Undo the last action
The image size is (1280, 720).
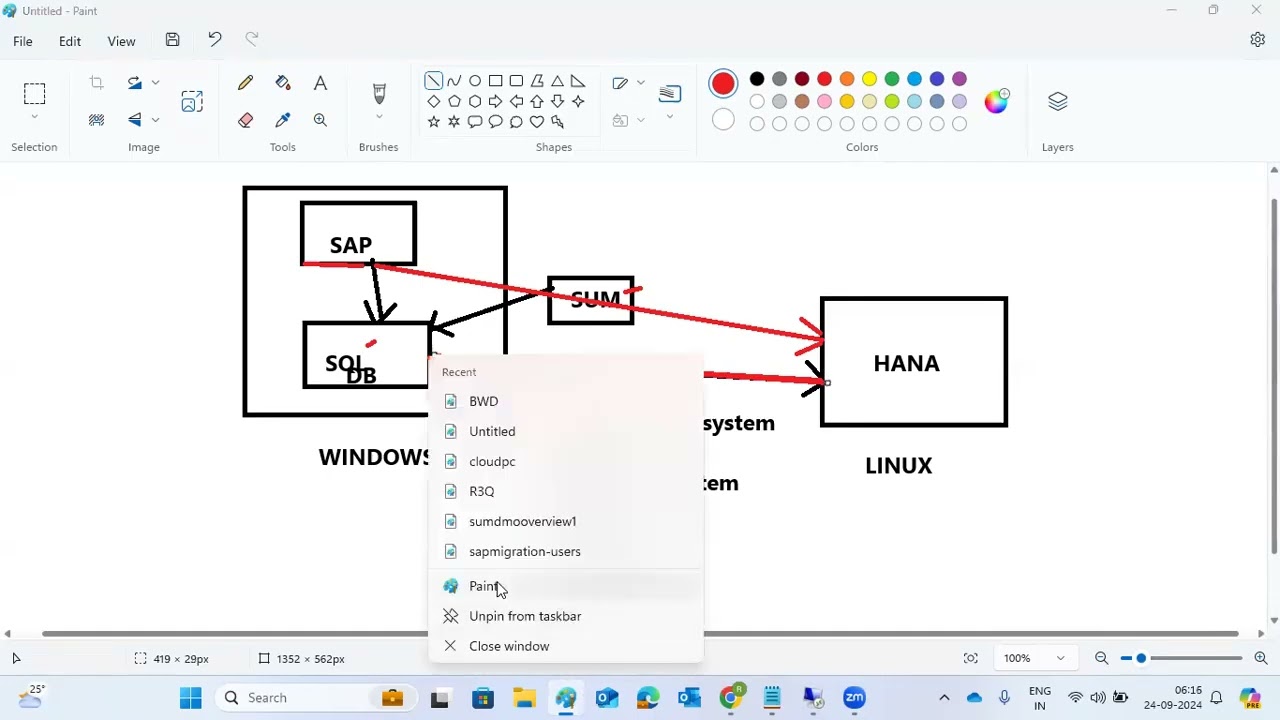214,40
